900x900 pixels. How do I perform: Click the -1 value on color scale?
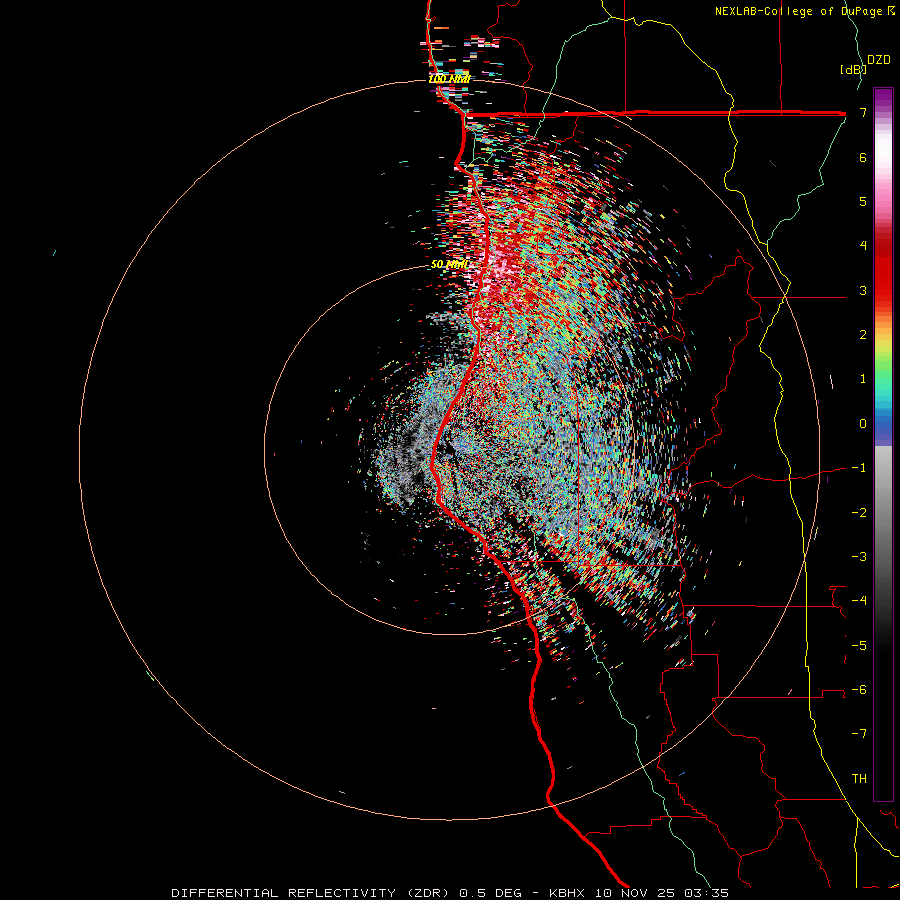pos(859,468)
